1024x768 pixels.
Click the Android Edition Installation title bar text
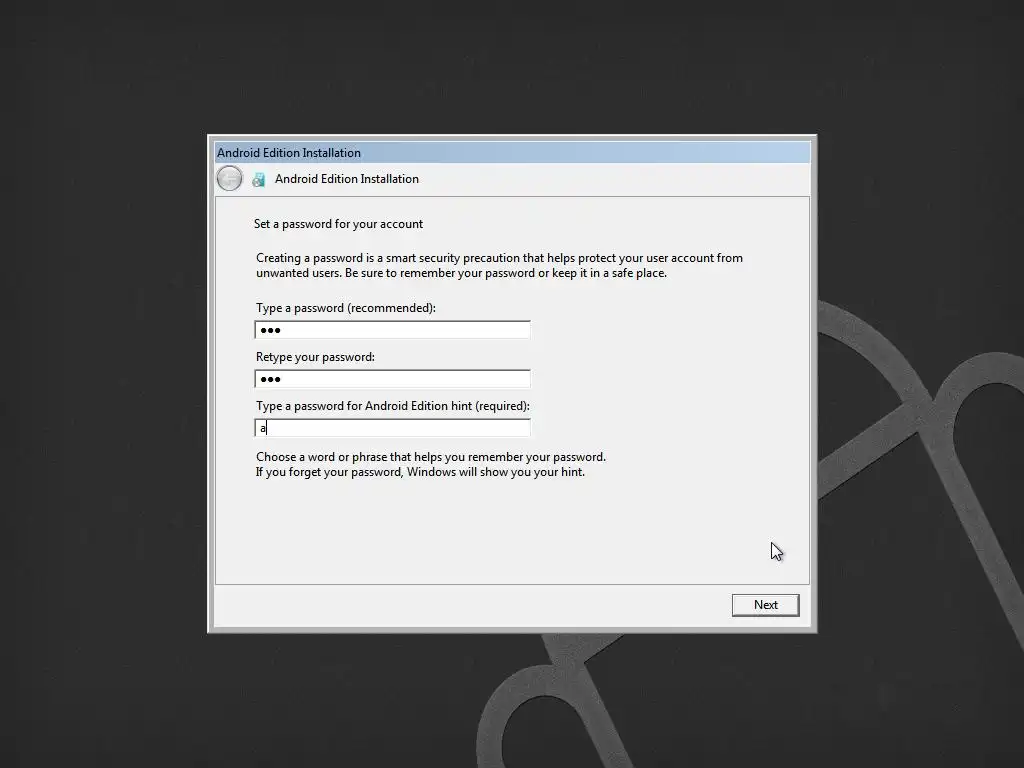click(289, 153)
